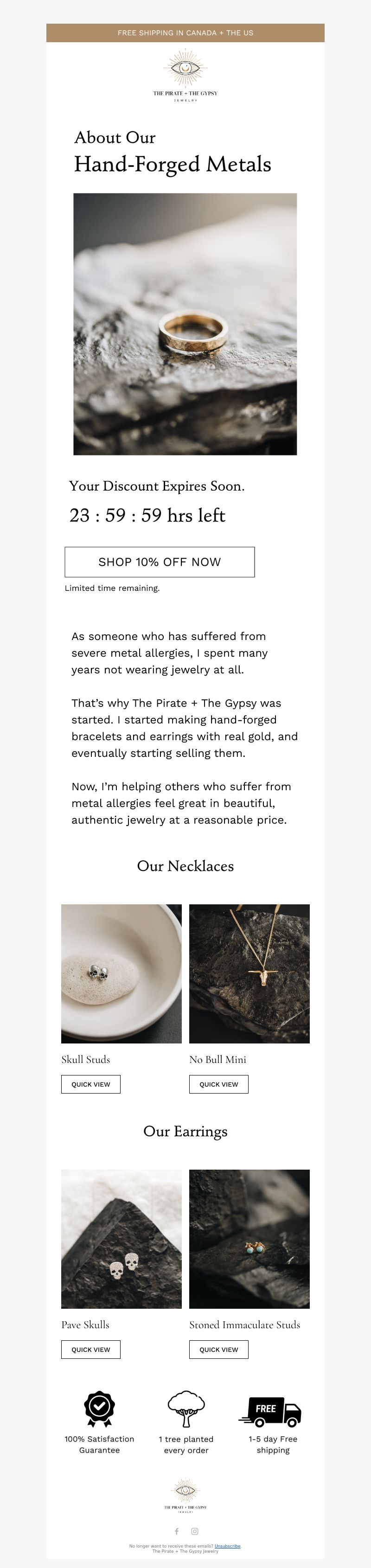Click the eye logo at the top

click(x=185, y=76)
